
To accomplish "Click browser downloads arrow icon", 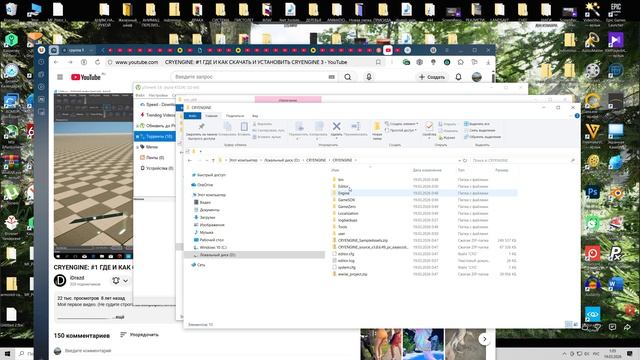I will pos(488,62).
